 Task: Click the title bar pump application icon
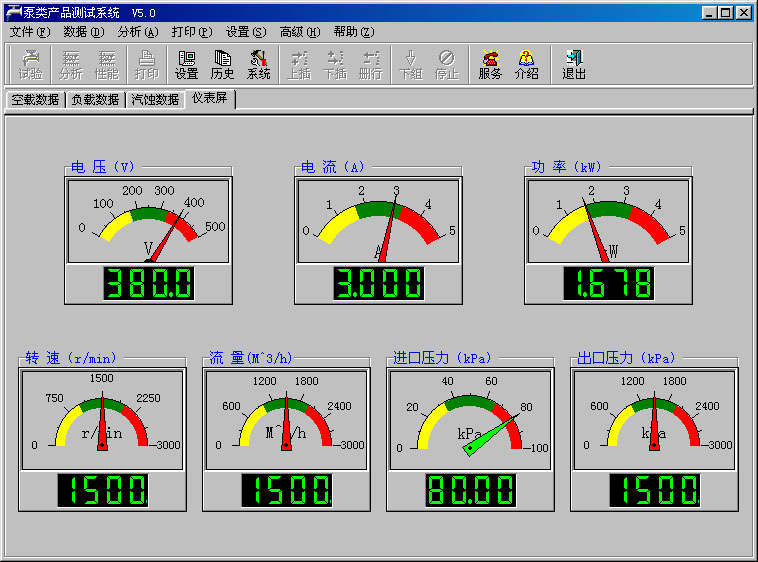[14, 12]
